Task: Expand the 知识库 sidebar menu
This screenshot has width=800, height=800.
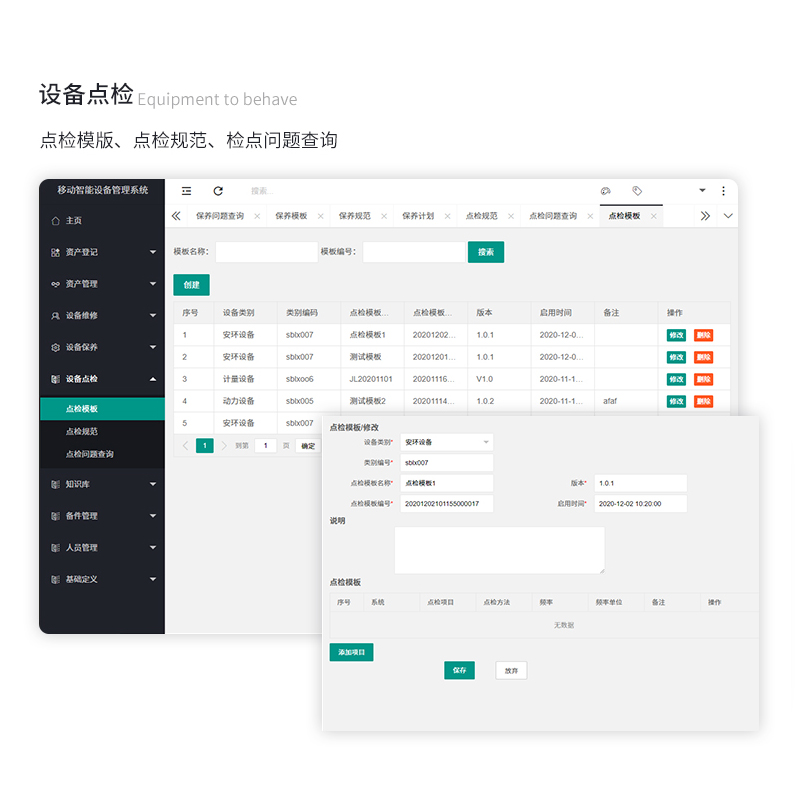Action: 102,484
